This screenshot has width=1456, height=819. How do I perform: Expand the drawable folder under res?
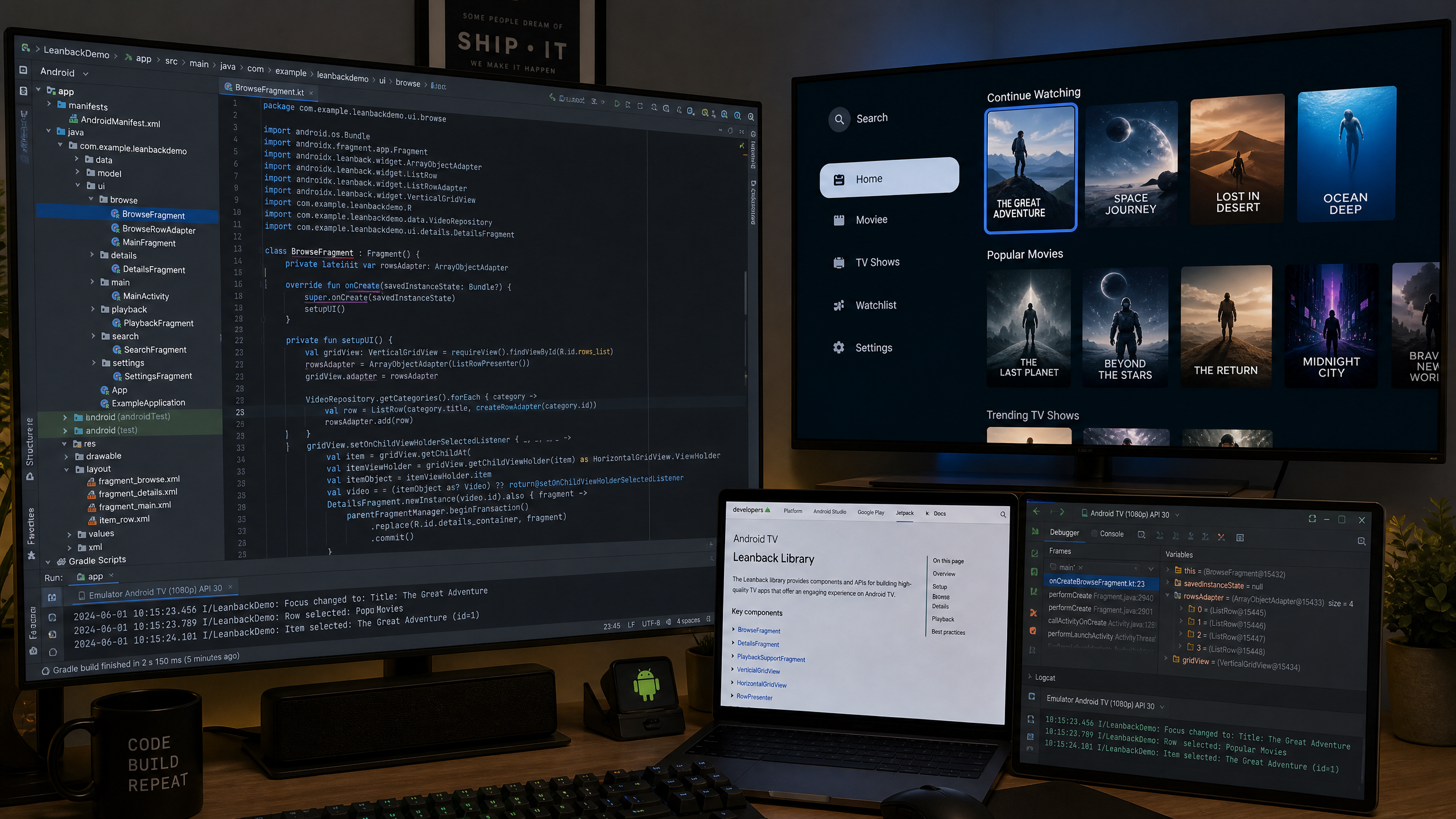pyautogui.click(x=66, y=456)
